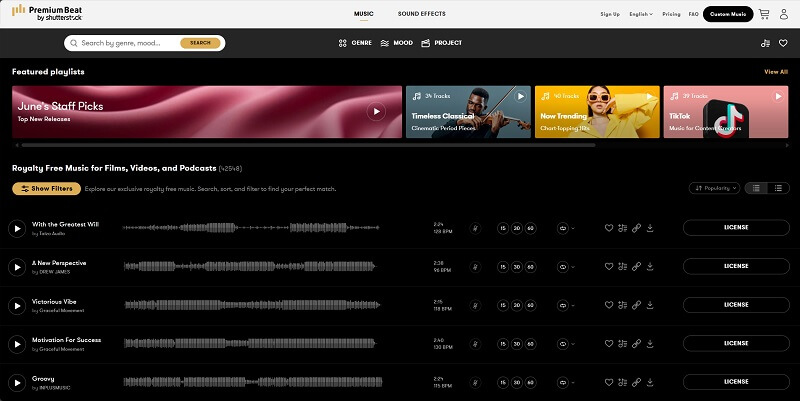This screenshot has width=800, height=401.
Task: Click the Custom Music button
Action: coord(728,14)
